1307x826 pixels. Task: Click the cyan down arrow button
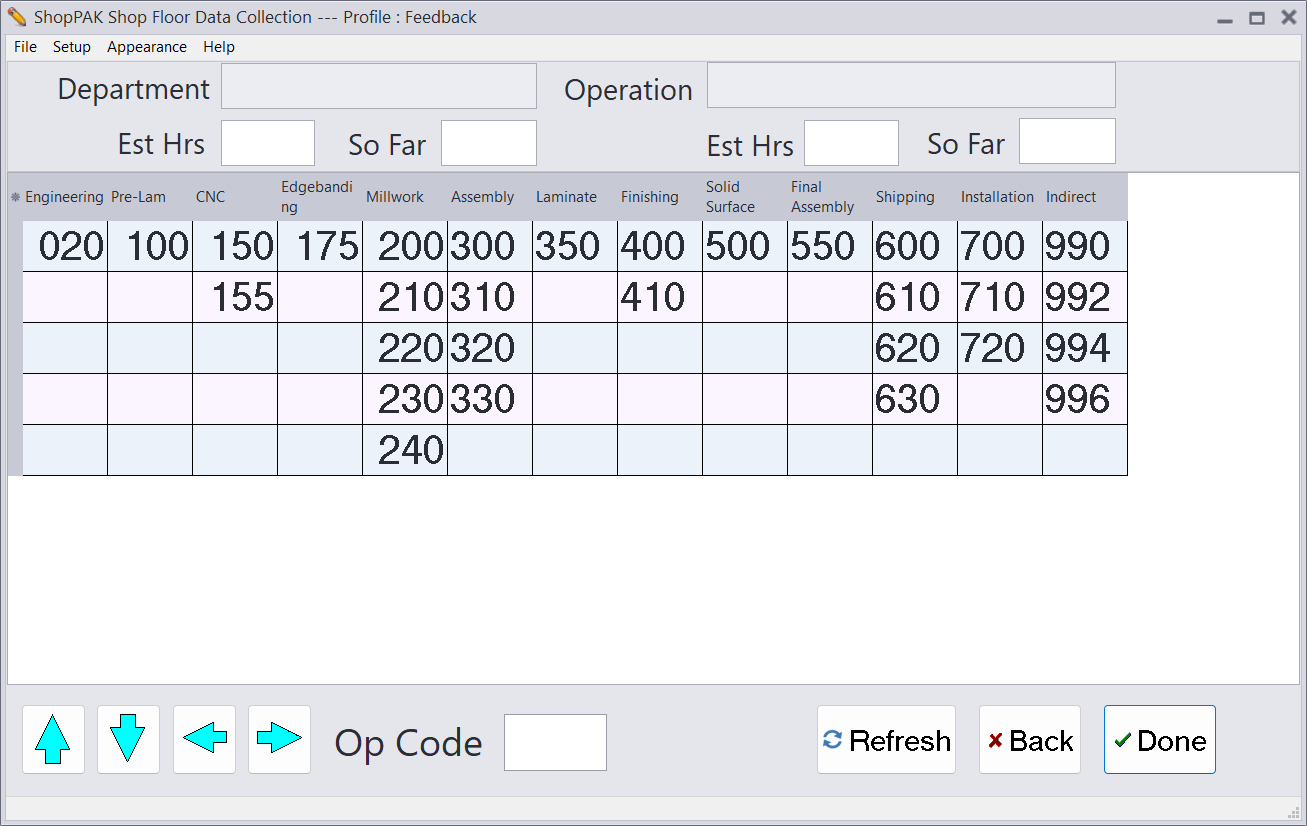pos(128,740)
